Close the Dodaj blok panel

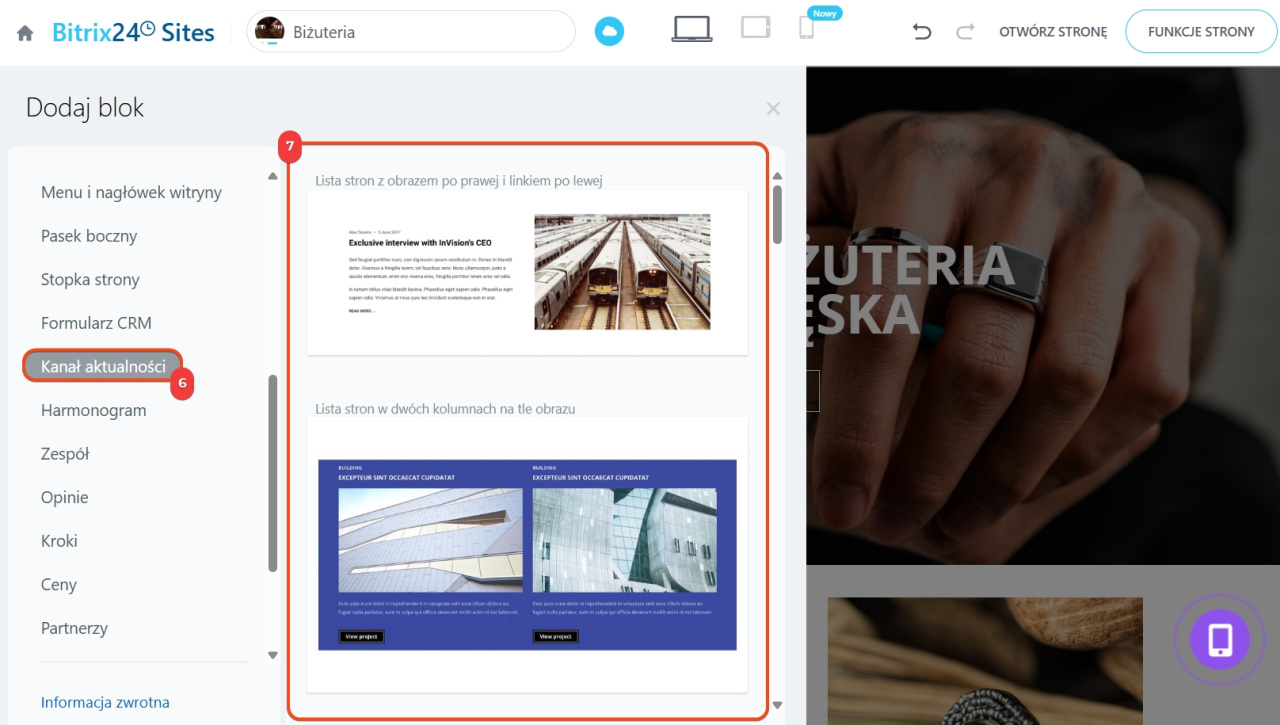773,108
